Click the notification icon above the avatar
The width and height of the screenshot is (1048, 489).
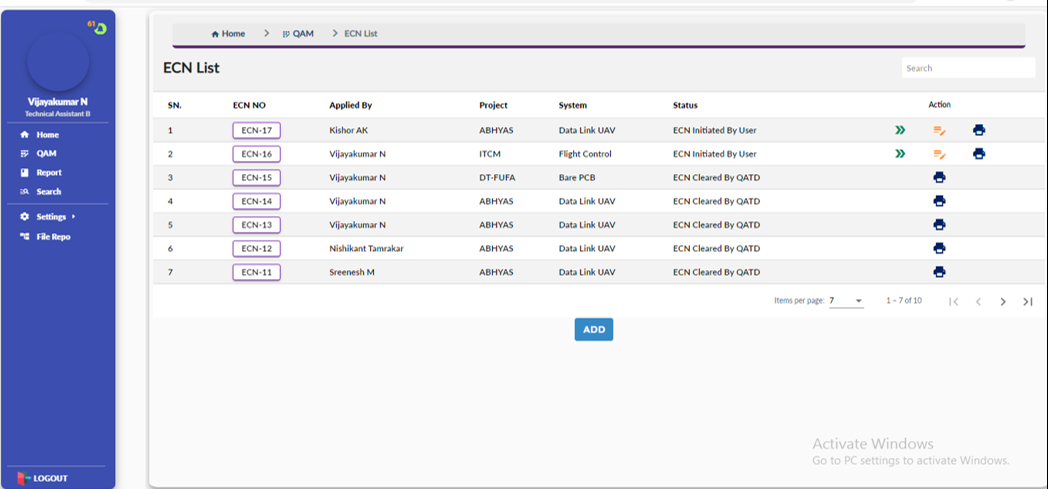point(99,27)
